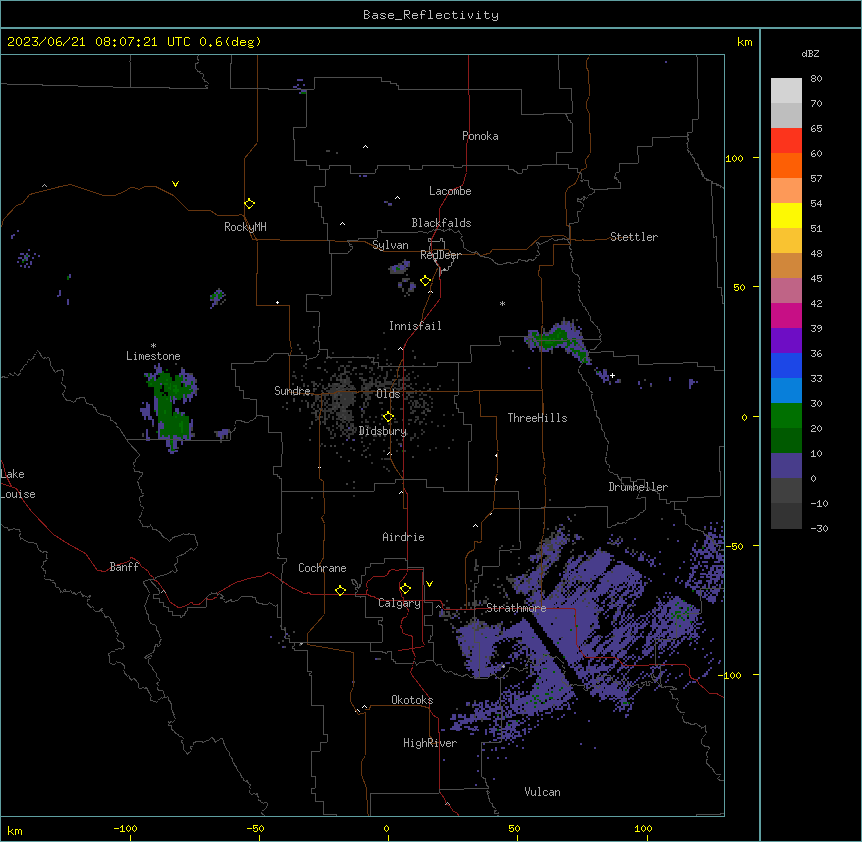Click the yellow diamond marker below Cochrane

click(x=340, y=590)
